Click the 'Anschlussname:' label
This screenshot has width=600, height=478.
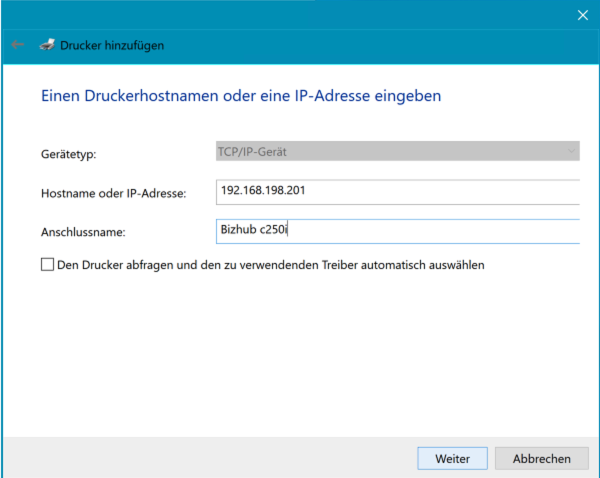(x=83, y=232)
